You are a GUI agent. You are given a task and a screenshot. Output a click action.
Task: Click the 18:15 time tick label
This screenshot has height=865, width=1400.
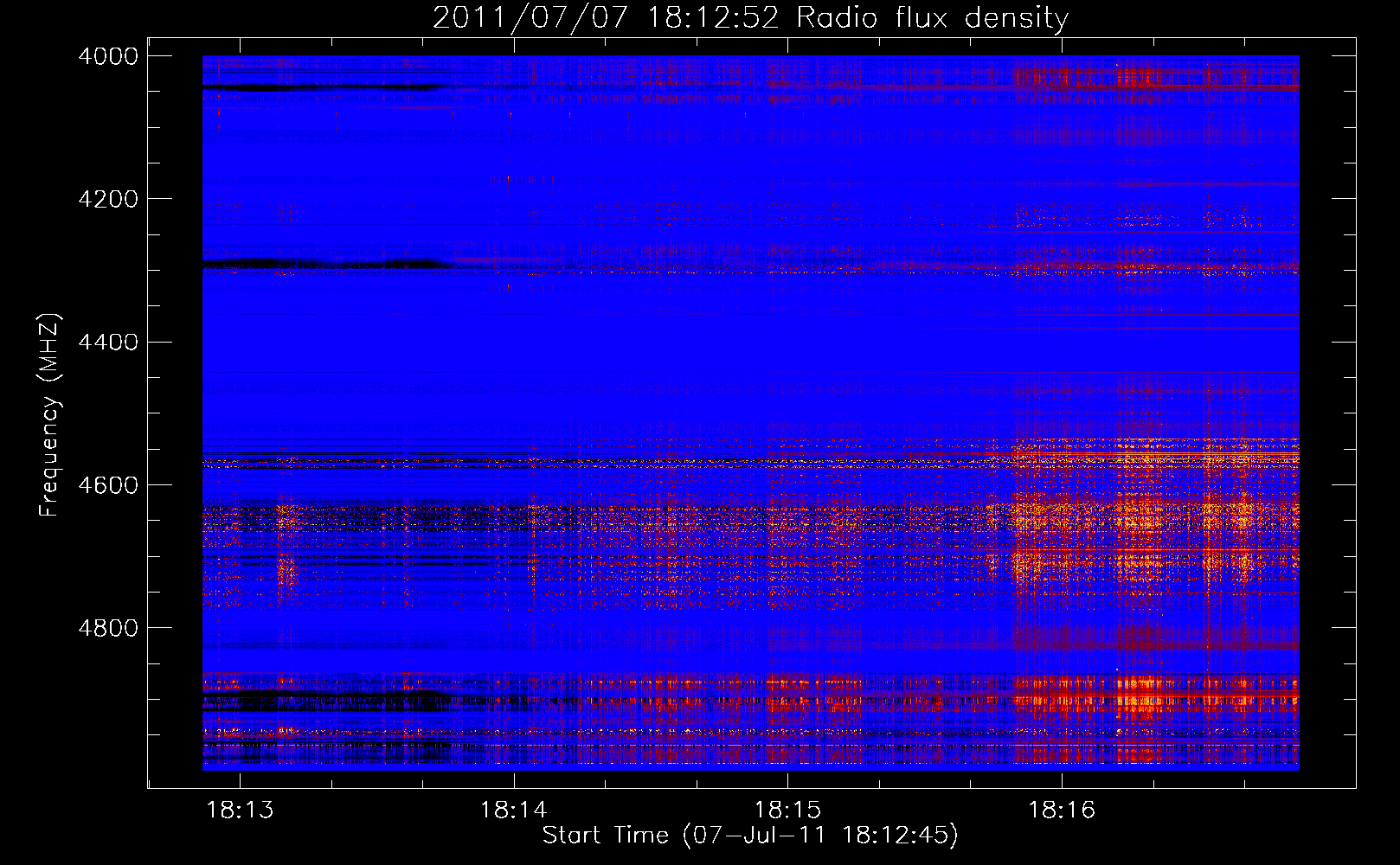[x=787, y=810]
